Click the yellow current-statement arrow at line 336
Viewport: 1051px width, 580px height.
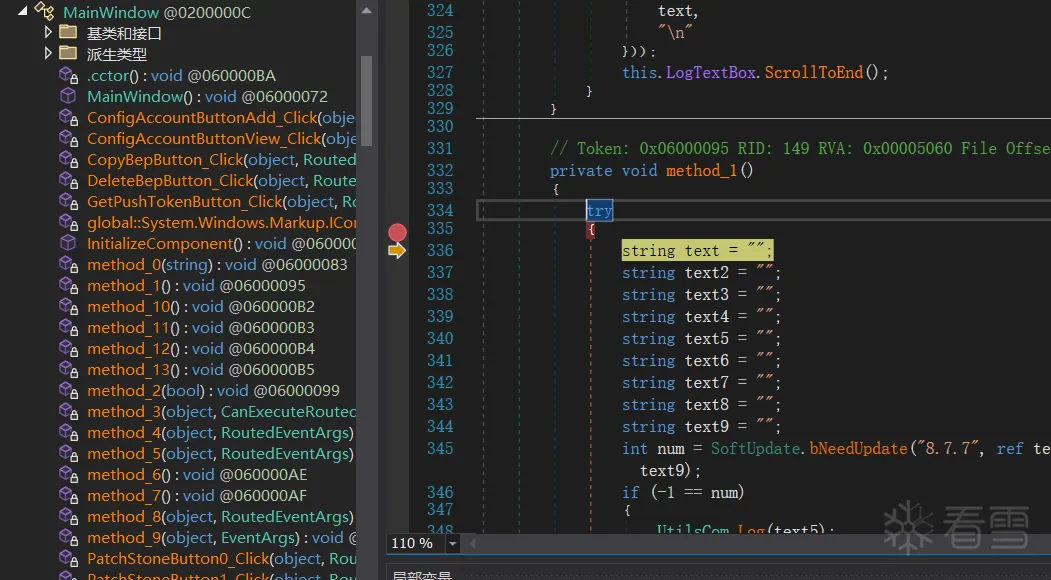397,251
